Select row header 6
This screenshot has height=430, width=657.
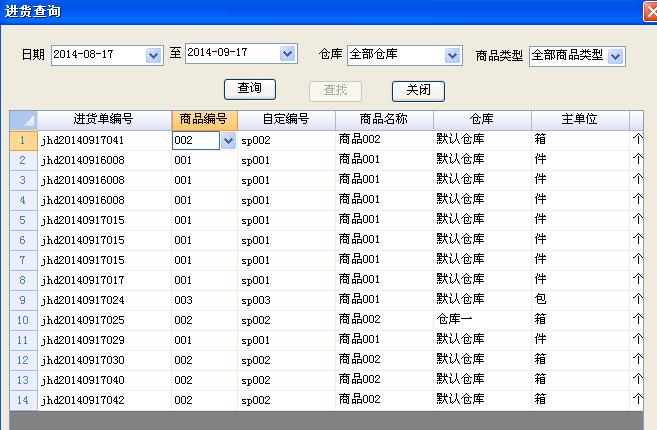pos(23,240)
